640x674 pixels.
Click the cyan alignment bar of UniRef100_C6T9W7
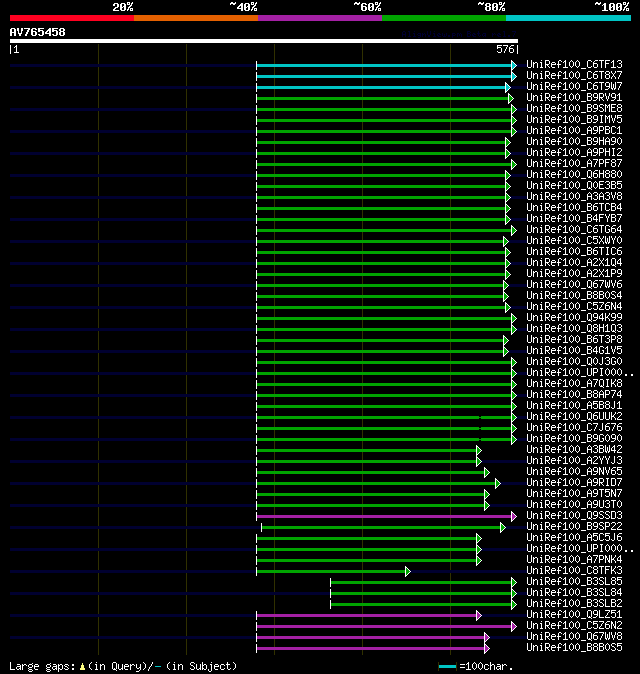[x=381, y=88]
